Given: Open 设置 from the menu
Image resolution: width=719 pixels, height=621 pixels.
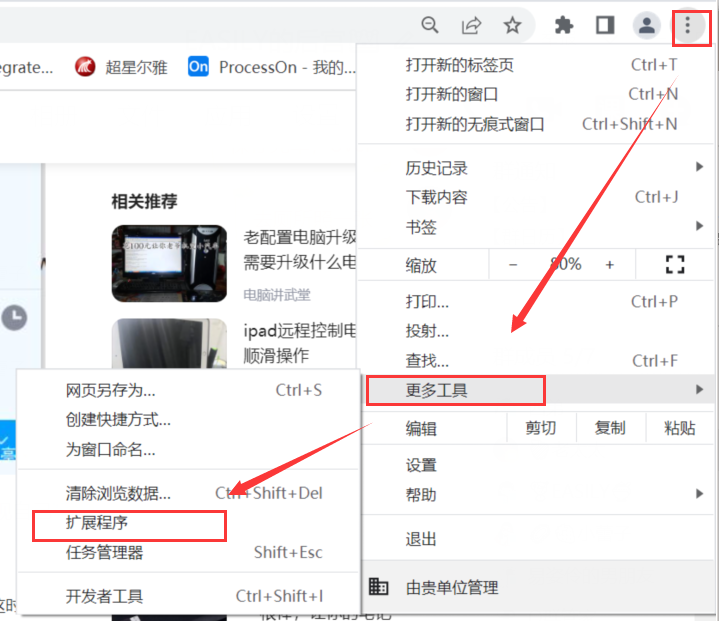Looking at the screenshot, I should click(x=536, y=465).
